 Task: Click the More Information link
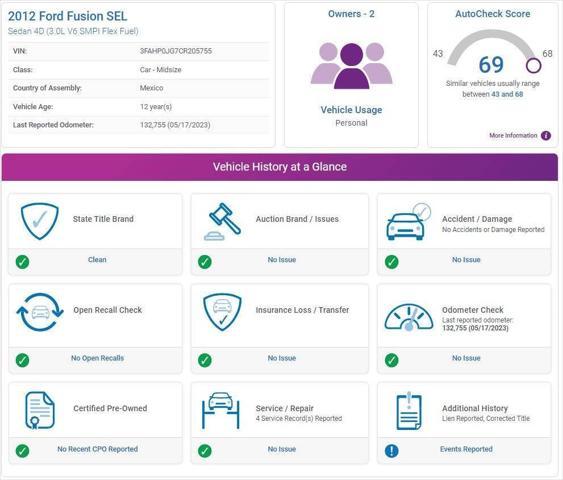click(513, 135)
